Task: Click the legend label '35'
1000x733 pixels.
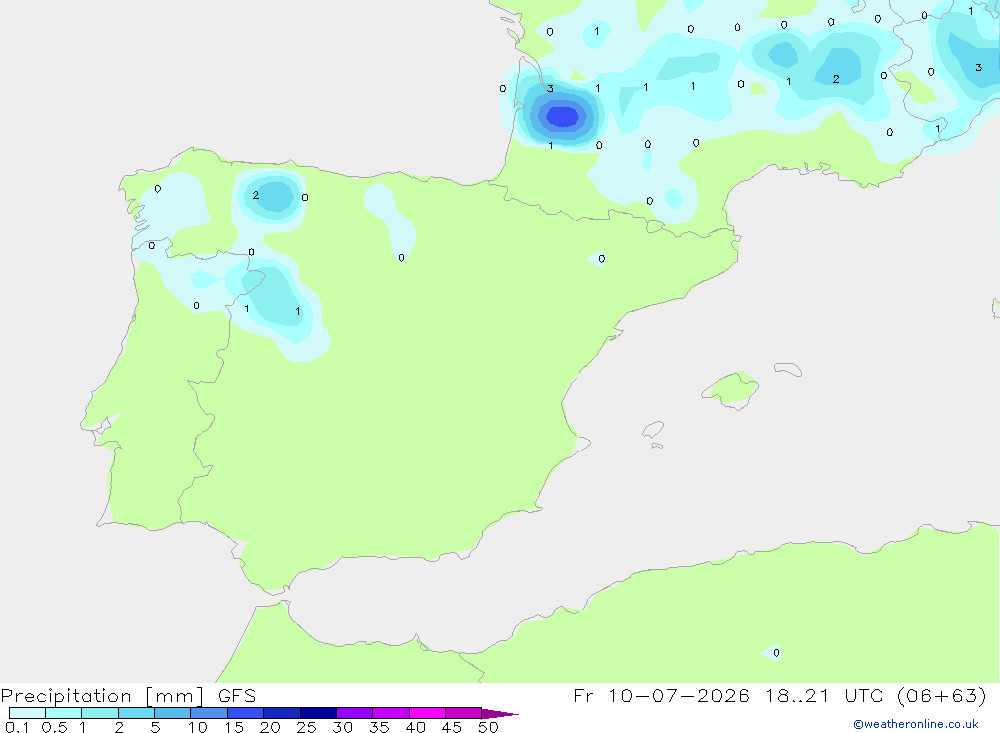Action: (x=379, y=727)
